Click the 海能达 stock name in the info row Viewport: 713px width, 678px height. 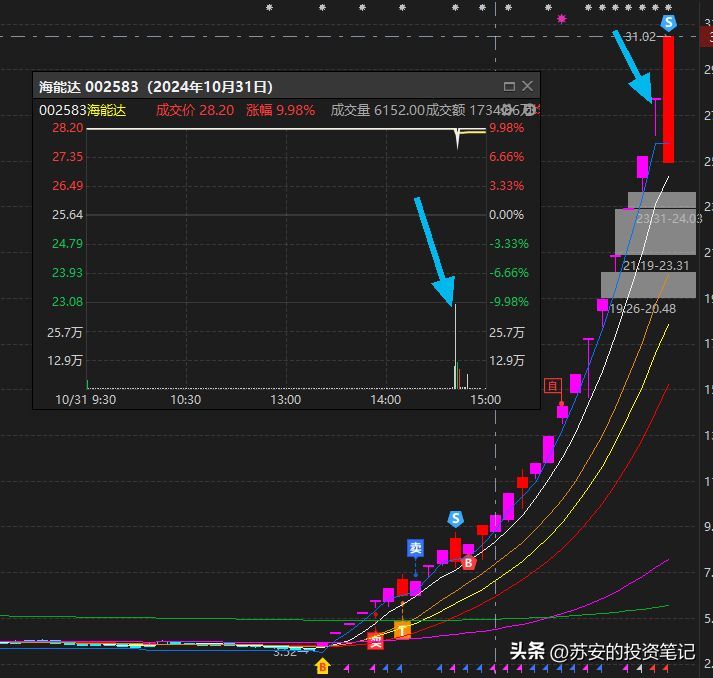pyautogui.click(x=107, y=110)
